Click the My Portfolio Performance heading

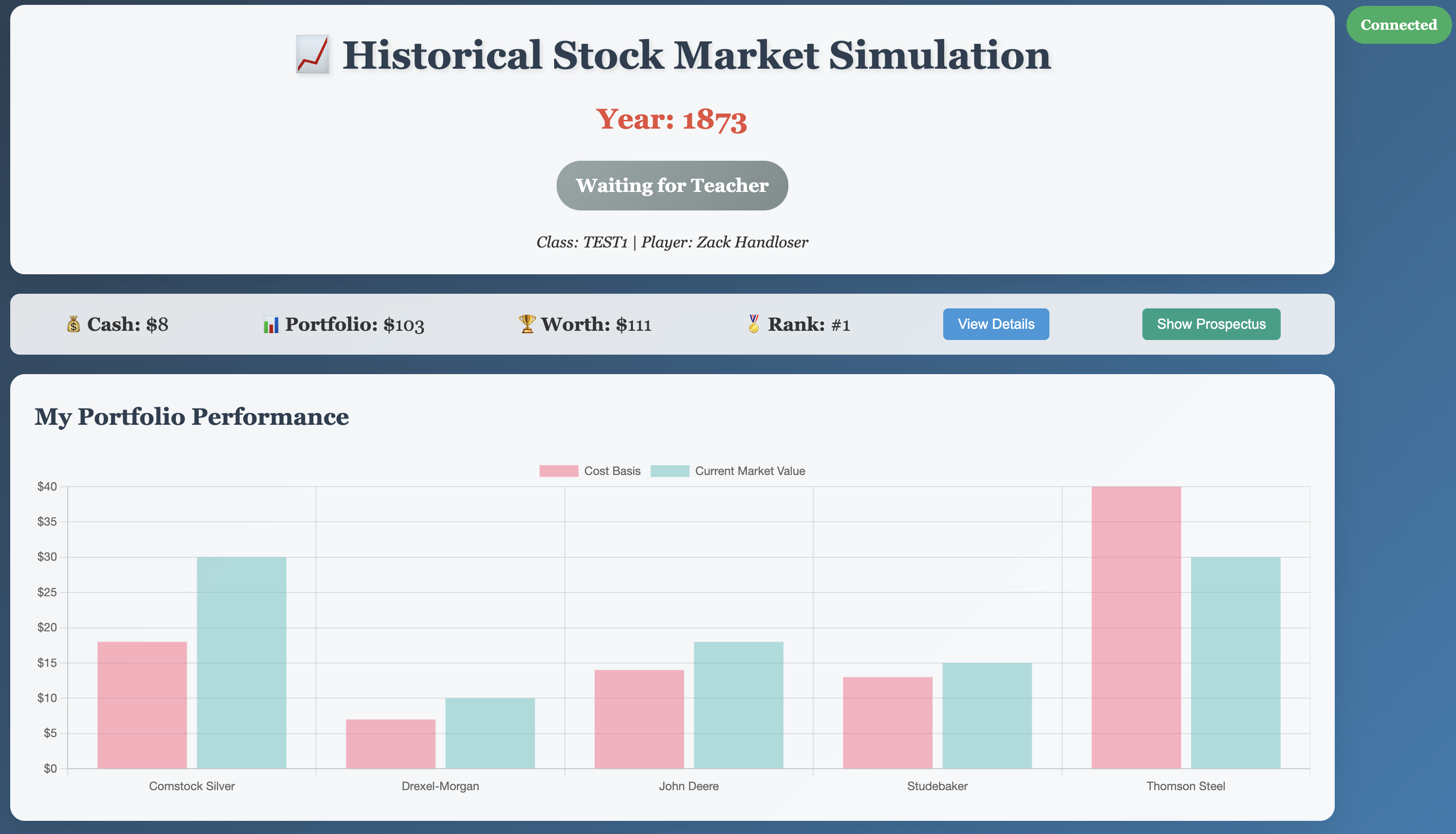192,417
